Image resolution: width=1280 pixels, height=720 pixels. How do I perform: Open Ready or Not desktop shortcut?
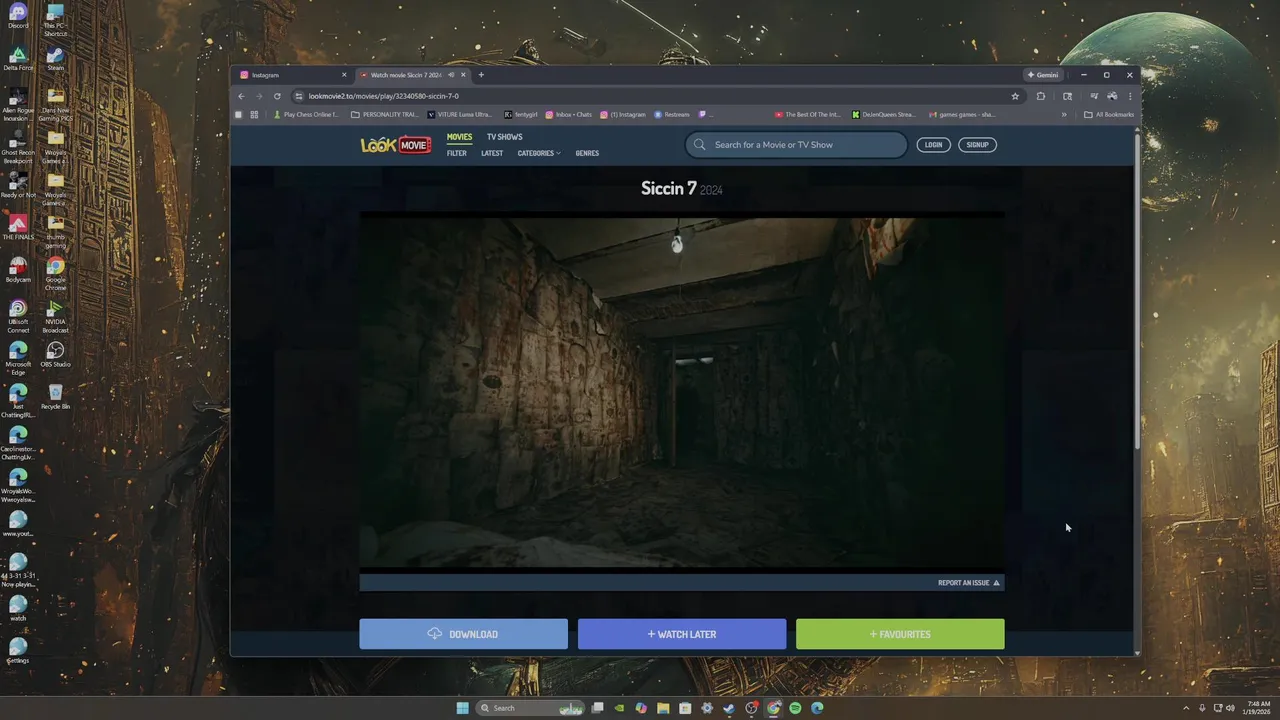(x=18, y=185)
